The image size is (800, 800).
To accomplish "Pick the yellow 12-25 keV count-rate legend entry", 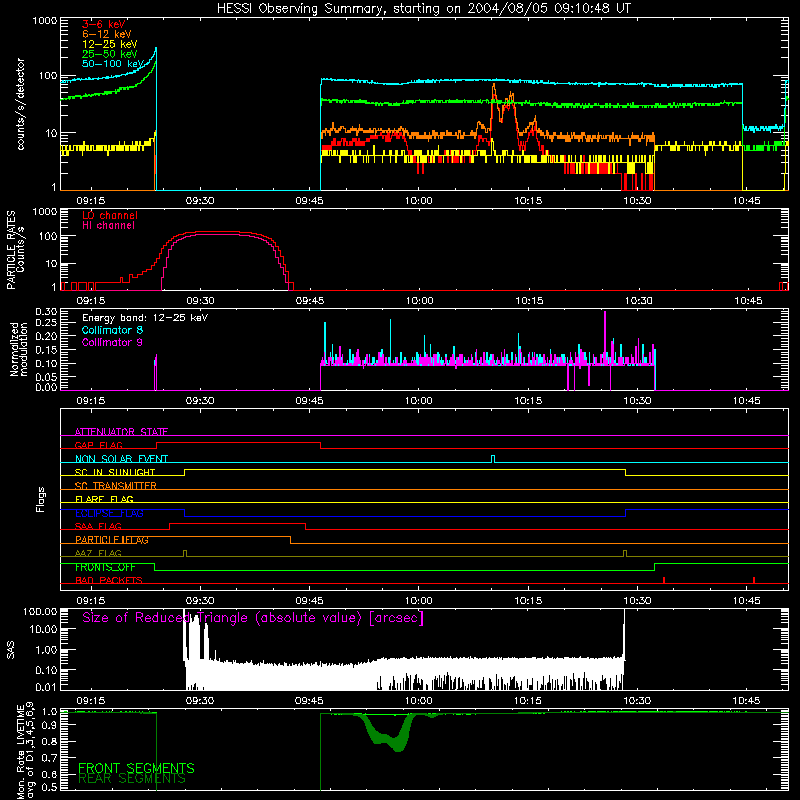I will 109,44.
